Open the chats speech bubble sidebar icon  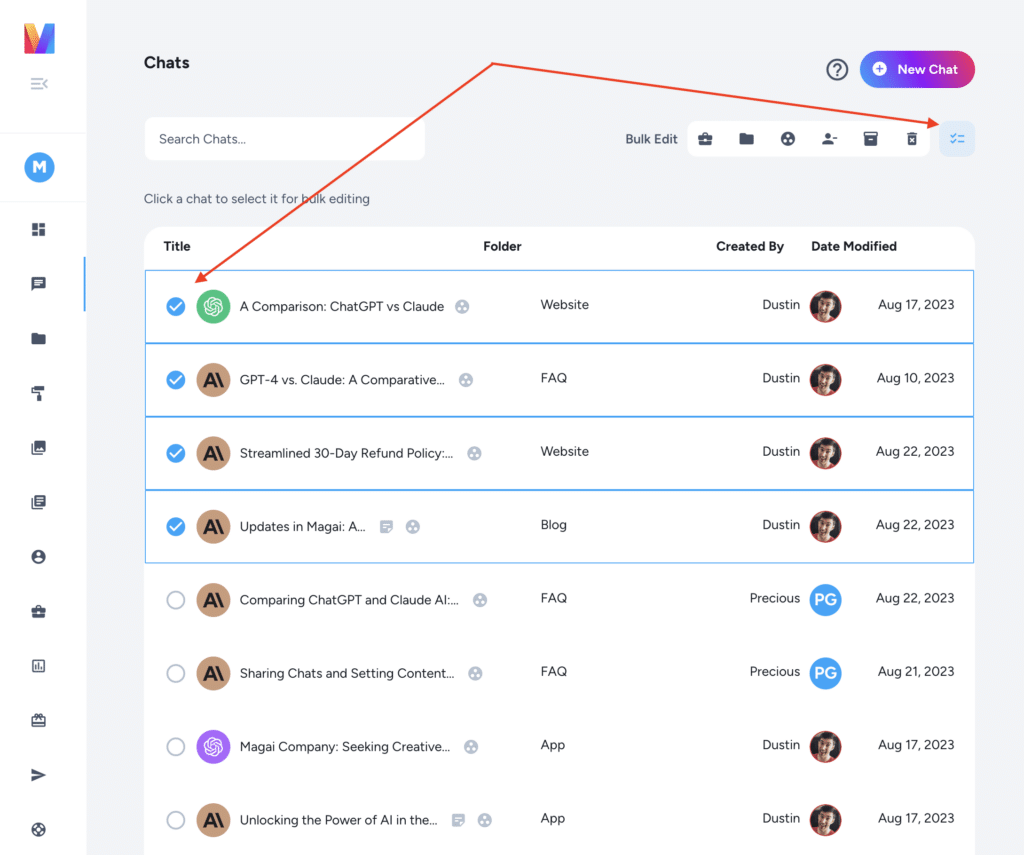click(x=39, y=283)
